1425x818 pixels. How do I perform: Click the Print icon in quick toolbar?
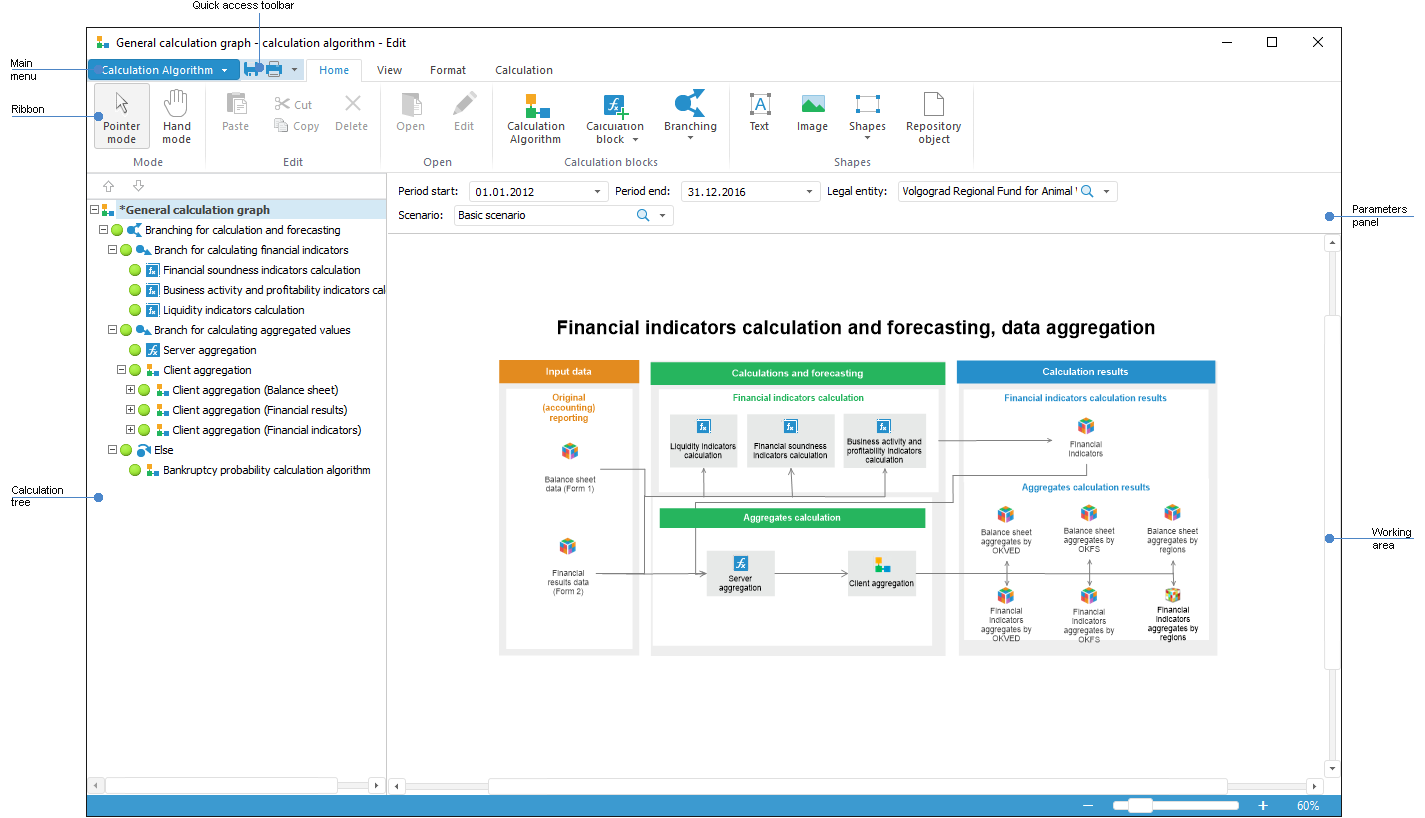point(273,70)
